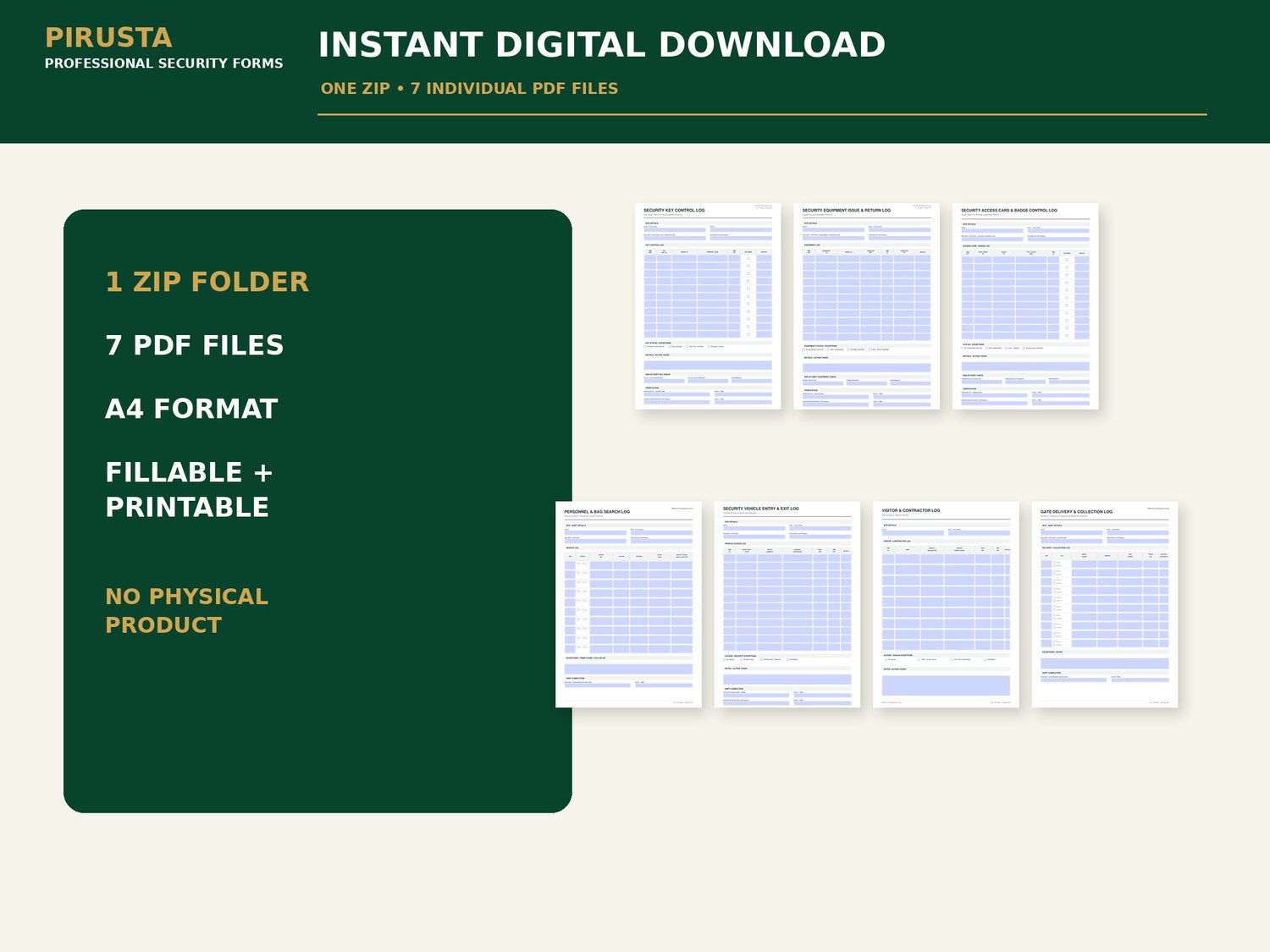
Task: Click the 'FILLABLE + PRINTABLE' text
Action: [x=189, y=489]
